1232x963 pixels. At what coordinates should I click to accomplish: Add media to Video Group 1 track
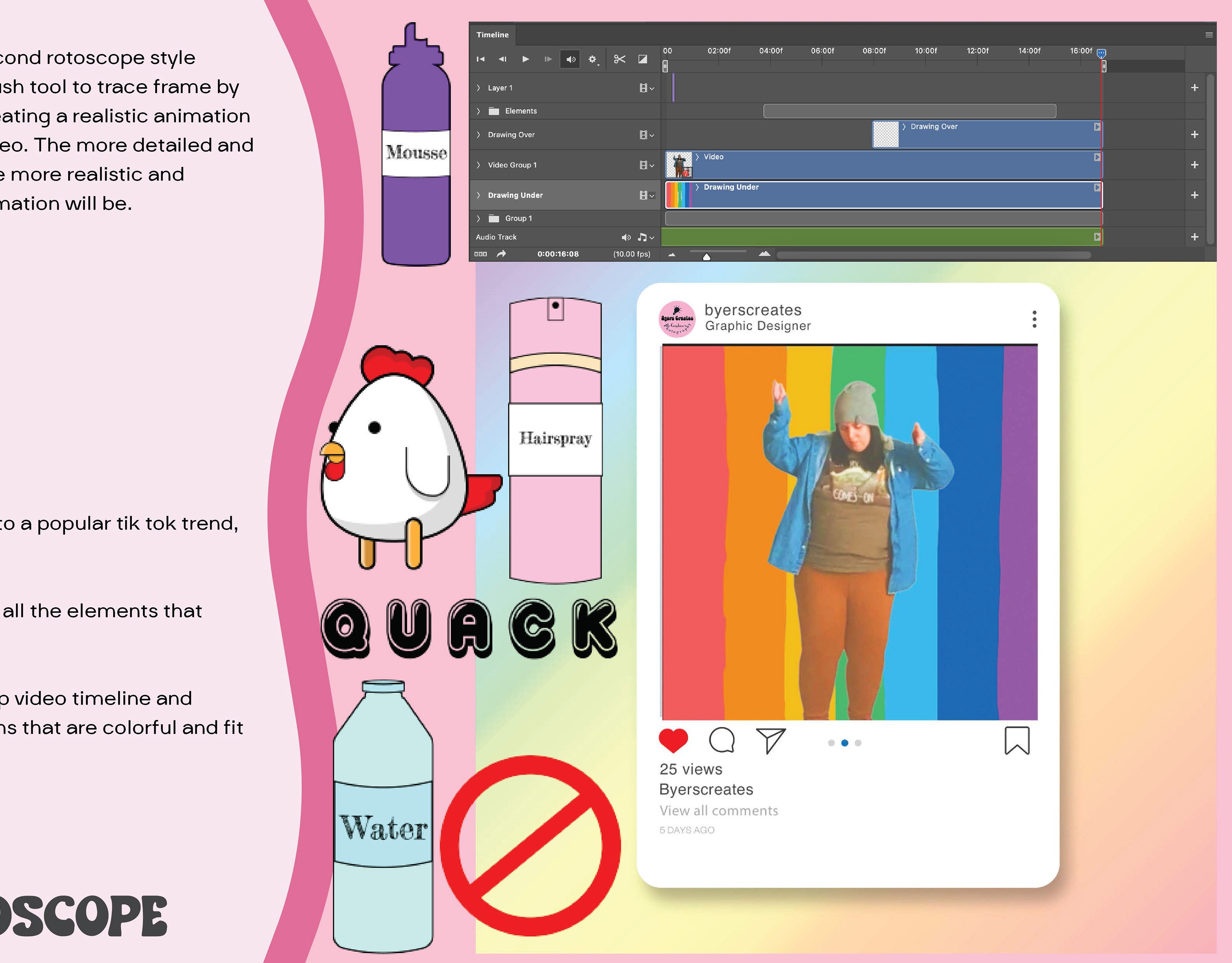1194,165
